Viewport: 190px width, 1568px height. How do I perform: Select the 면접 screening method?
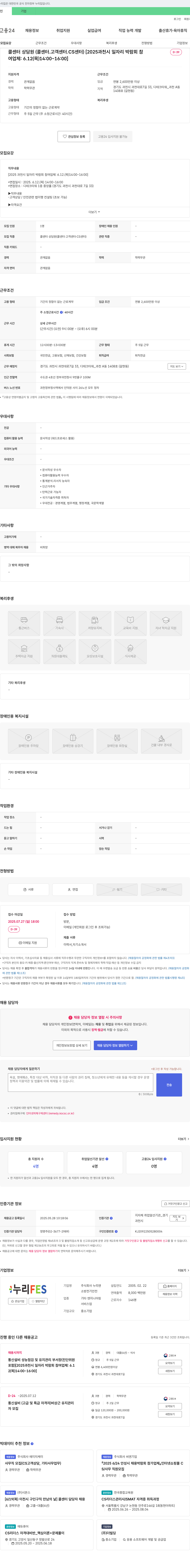[x=73, y=889]
